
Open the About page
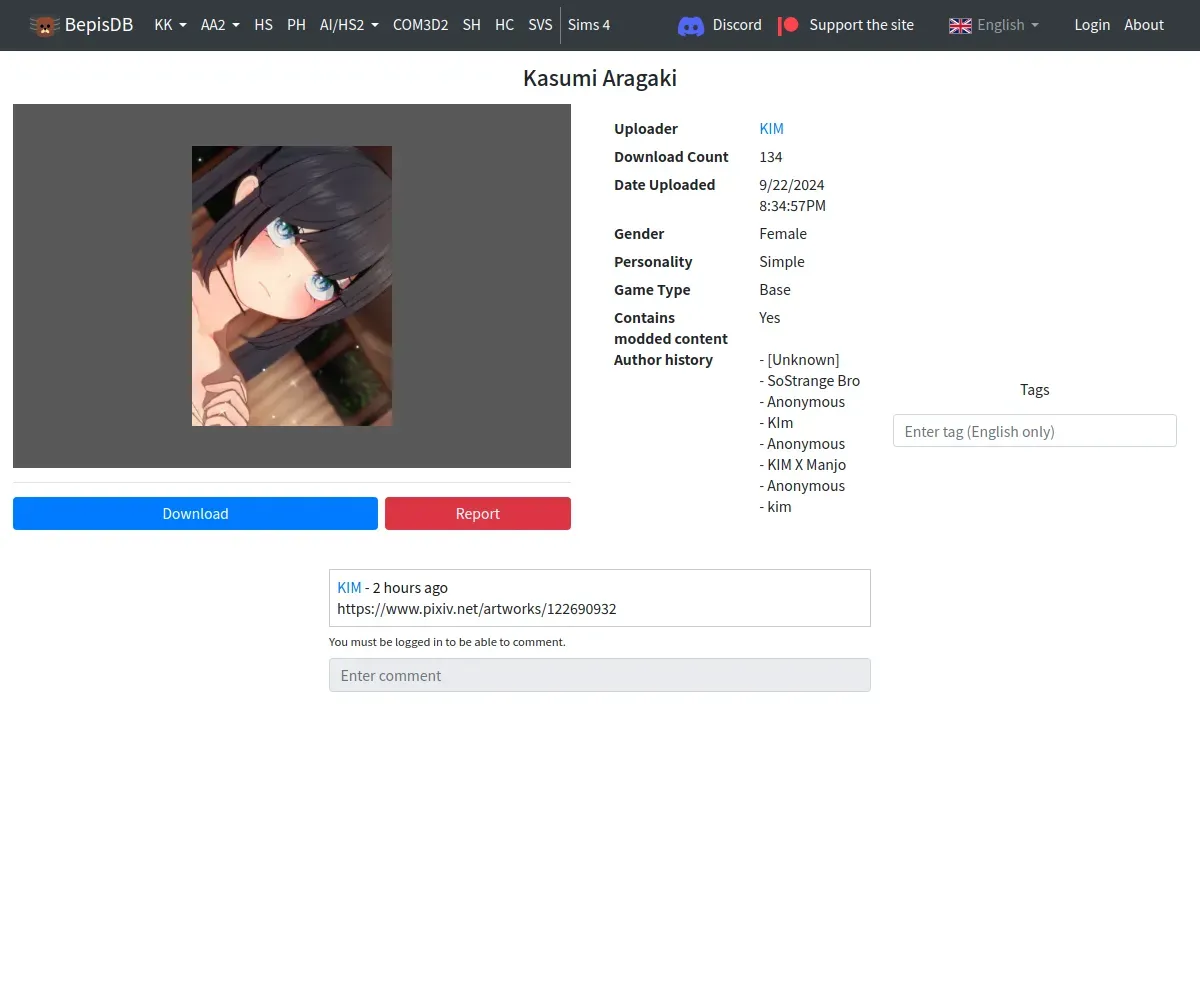point(1144,25)
